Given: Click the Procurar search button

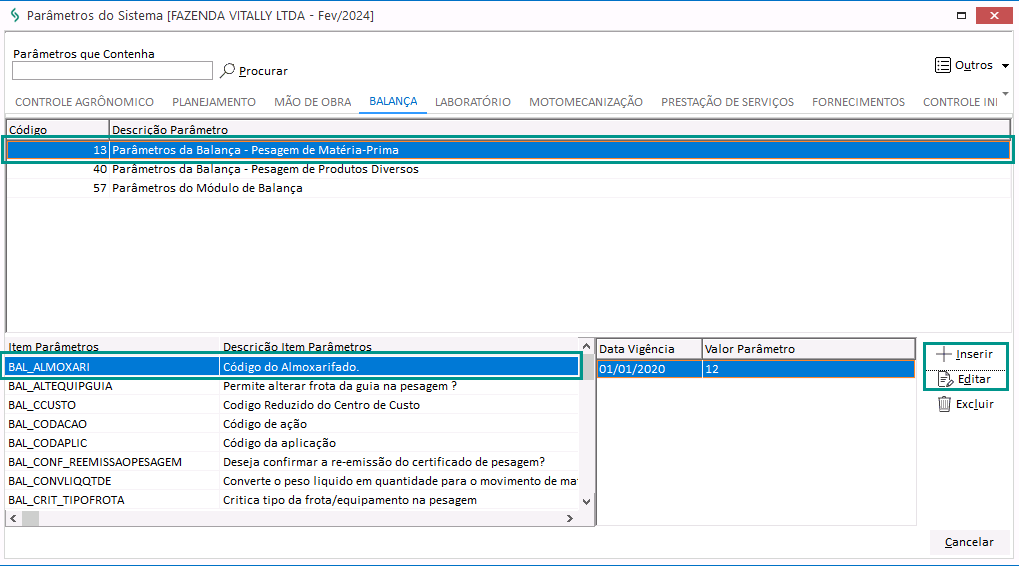Looking at the screenshot, I should pyautogui.click(x=254, y=71).
